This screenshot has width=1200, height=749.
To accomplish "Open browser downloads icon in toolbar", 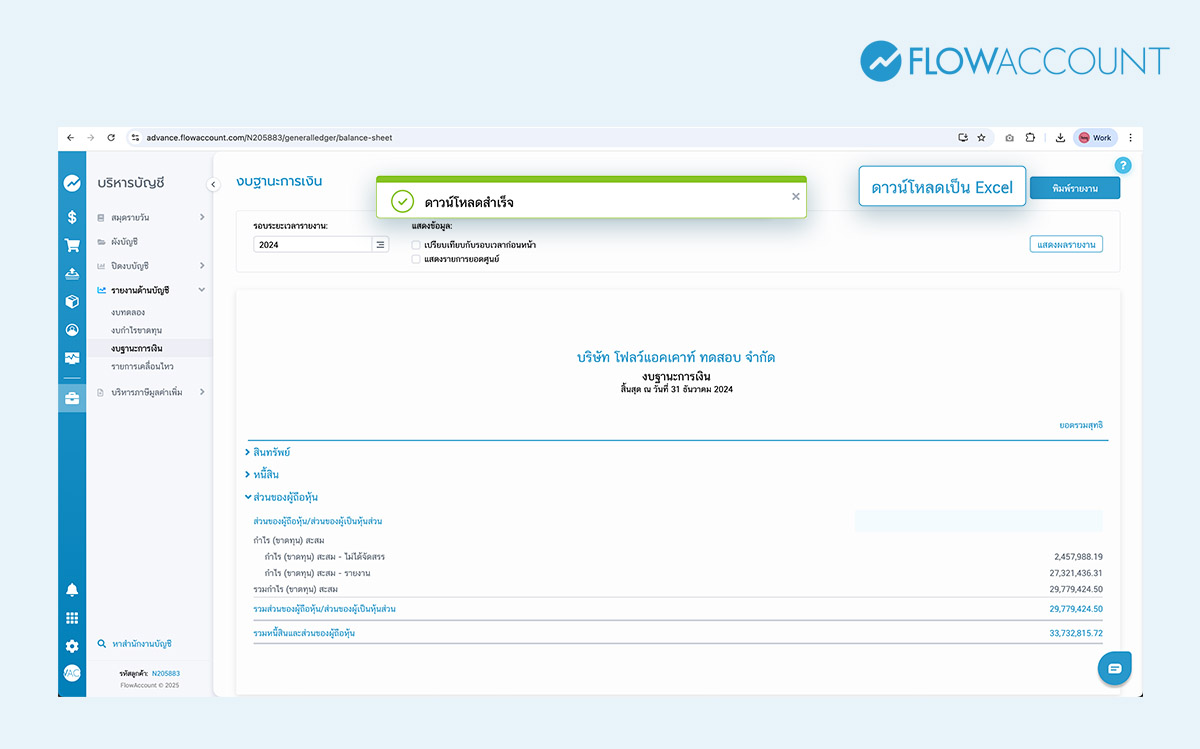I will click(x=1059, y=138).
